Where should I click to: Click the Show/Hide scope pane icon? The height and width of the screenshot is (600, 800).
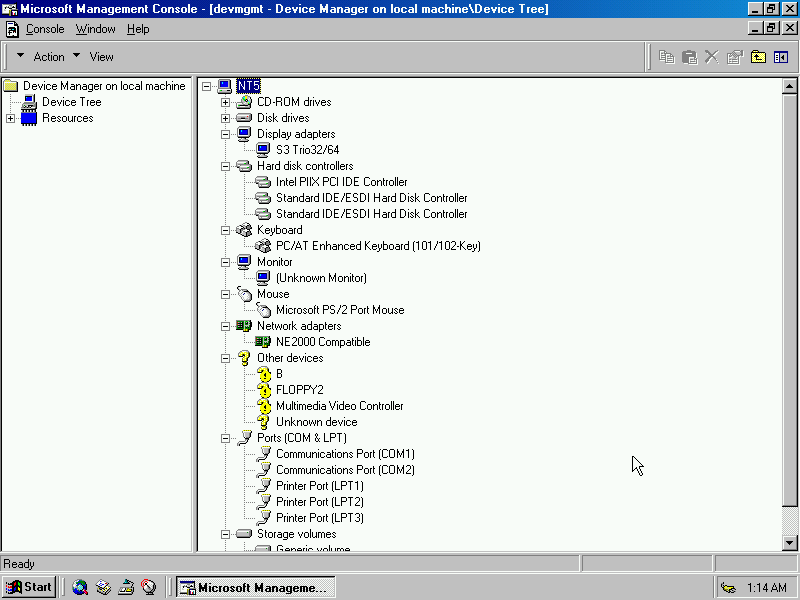[x=781, y=57]
